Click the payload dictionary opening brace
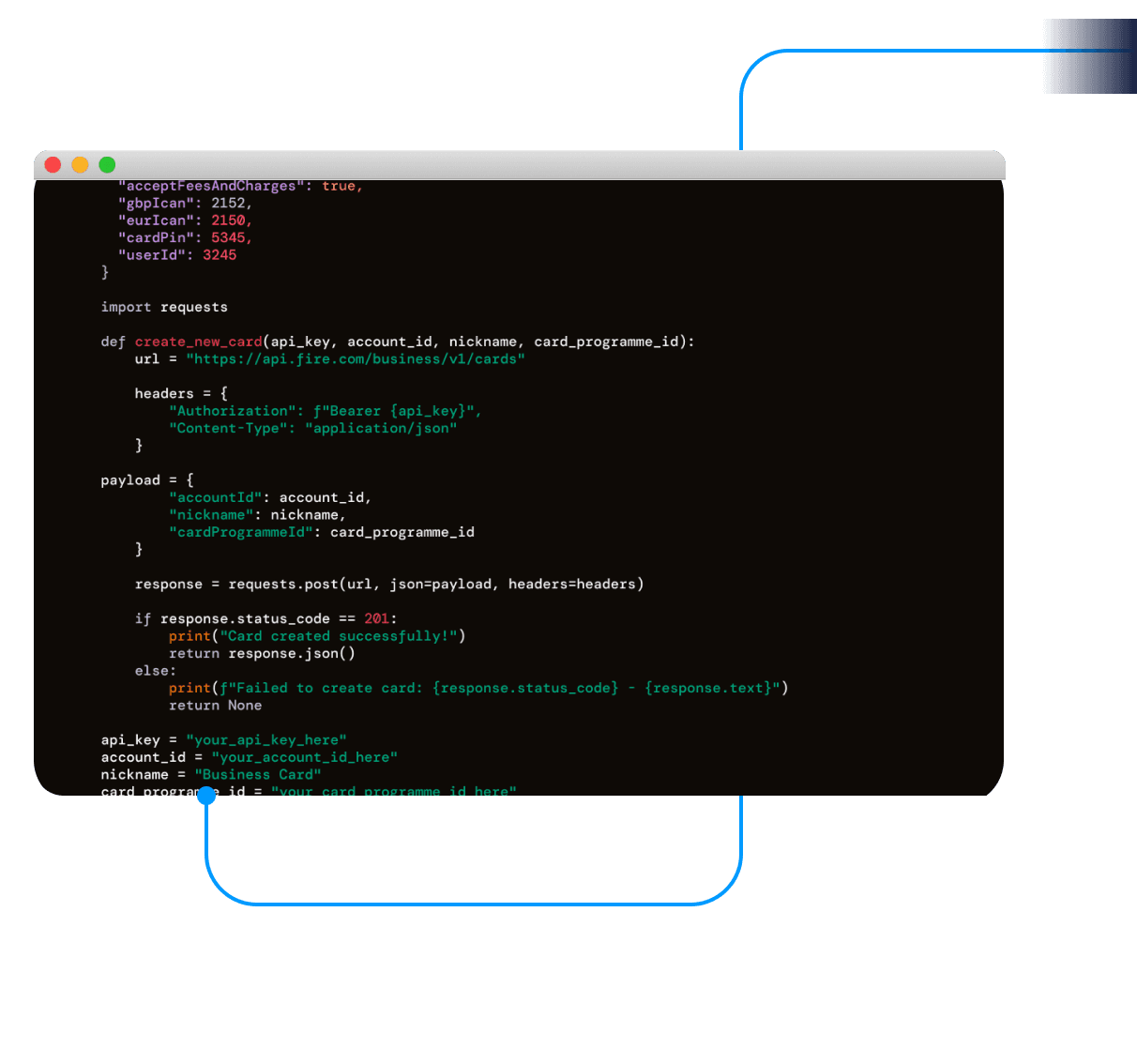The width and height of the screenshot is (1137, 1064). pyautogui.click(x=189, y=479)
